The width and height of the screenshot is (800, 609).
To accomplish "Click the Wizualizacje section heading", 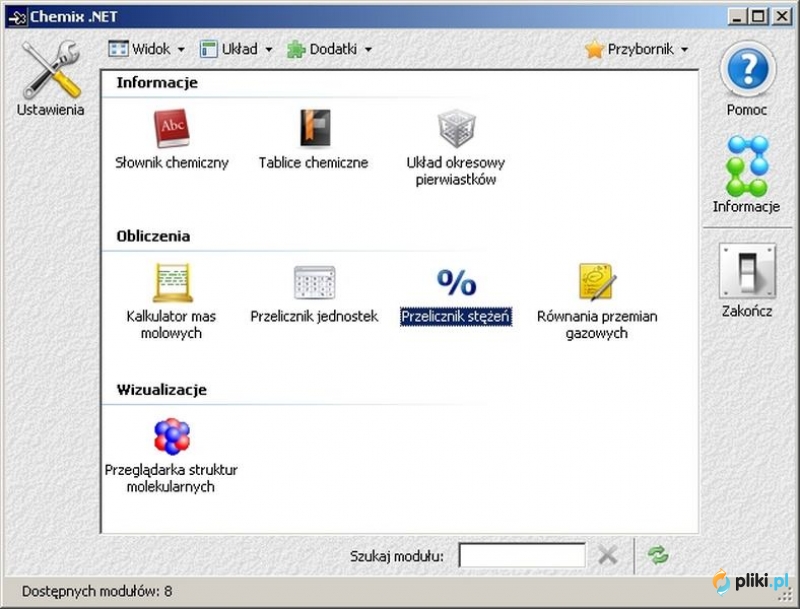I will pyautogui.click(x=162, y=390).
